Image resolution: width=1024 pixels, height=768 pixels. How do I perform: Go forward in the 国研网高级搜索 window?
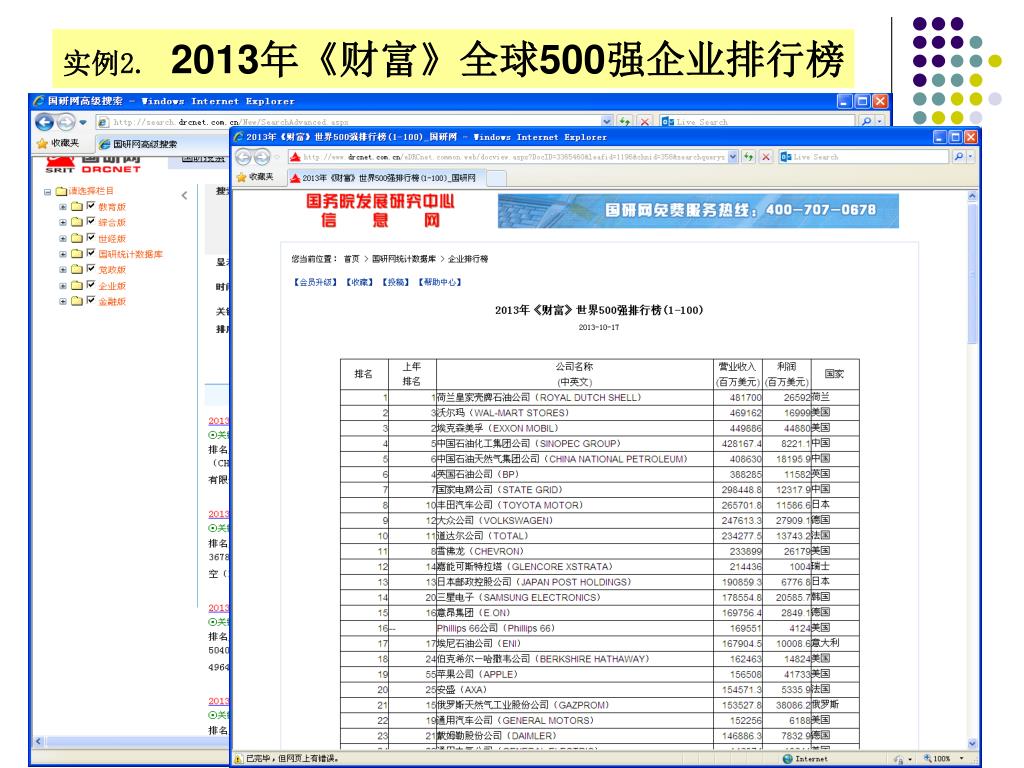click(x=66, y=122)
